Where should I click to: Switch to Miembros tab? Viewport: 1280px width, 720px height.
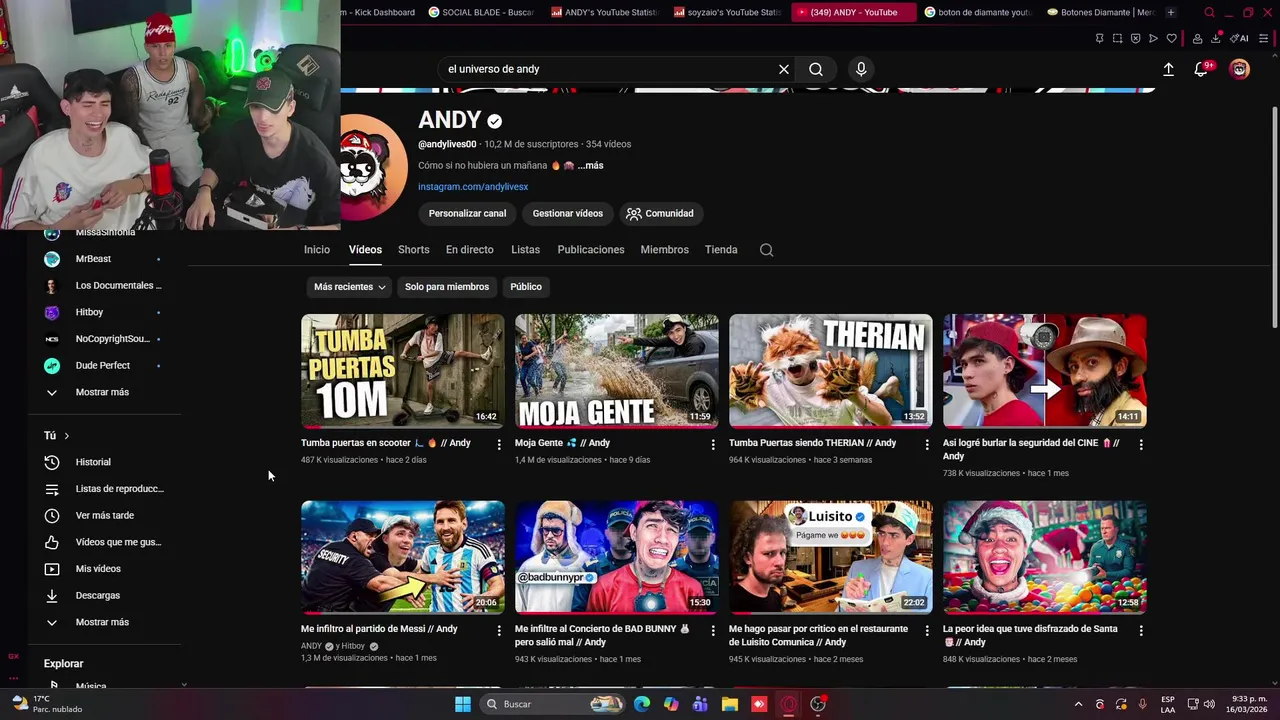click(664, 250)
